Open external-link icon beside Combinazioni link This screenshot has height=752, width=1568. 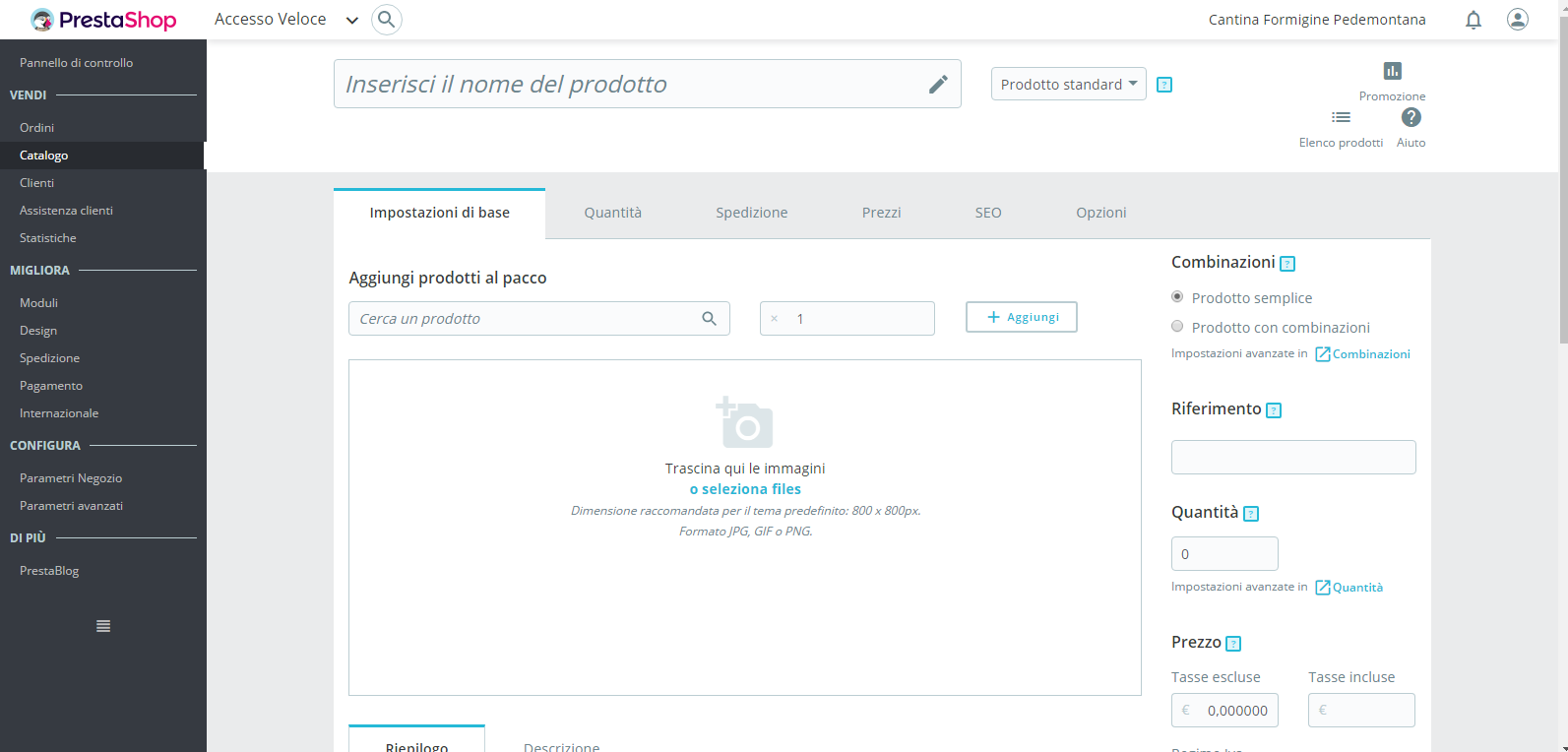[x=1323, y=354]
